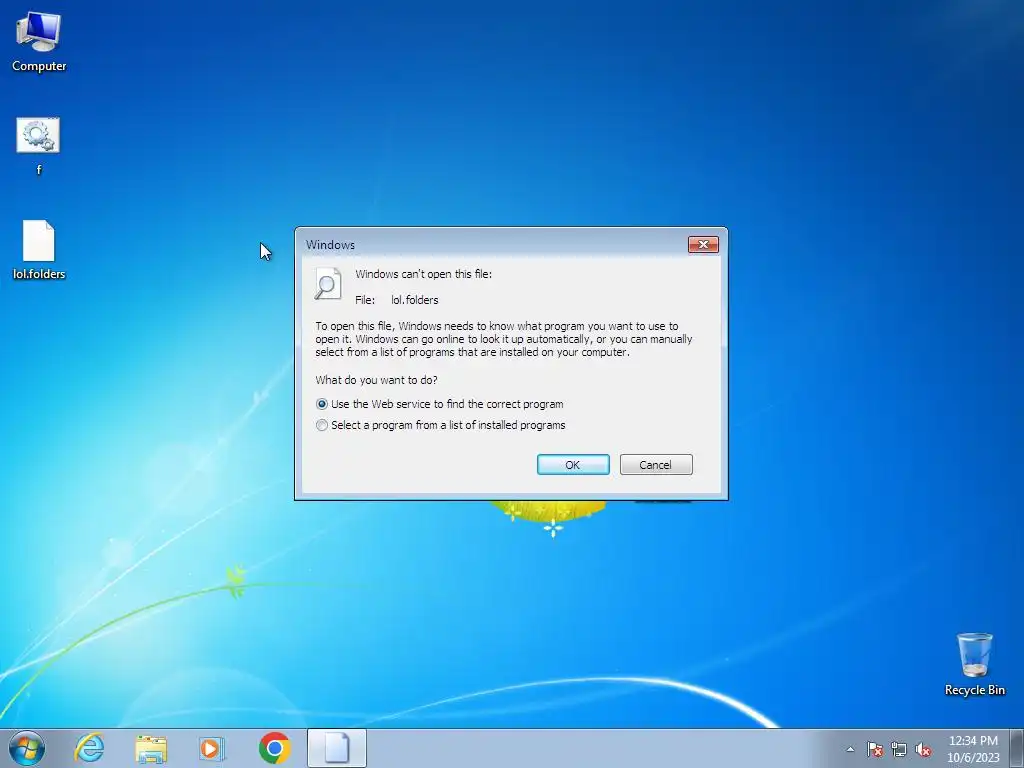The image size is (1024, 768).
Task: Open the muted volume tray icon
Action: click(x=923, y=749)
